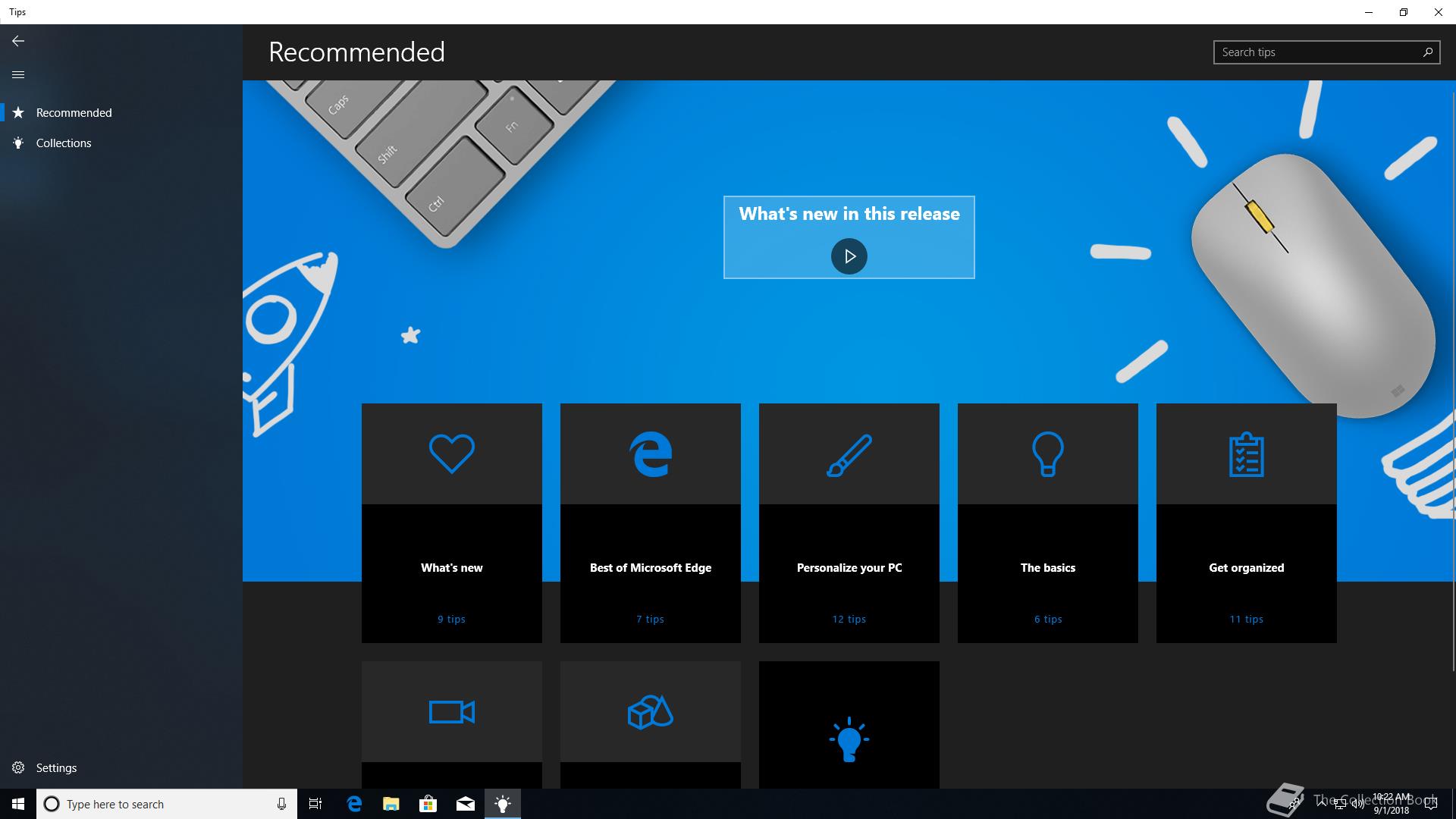This screenshot has height=819, width=1456.
Task: Click the back arrow icon
Action: click(18, 41)
